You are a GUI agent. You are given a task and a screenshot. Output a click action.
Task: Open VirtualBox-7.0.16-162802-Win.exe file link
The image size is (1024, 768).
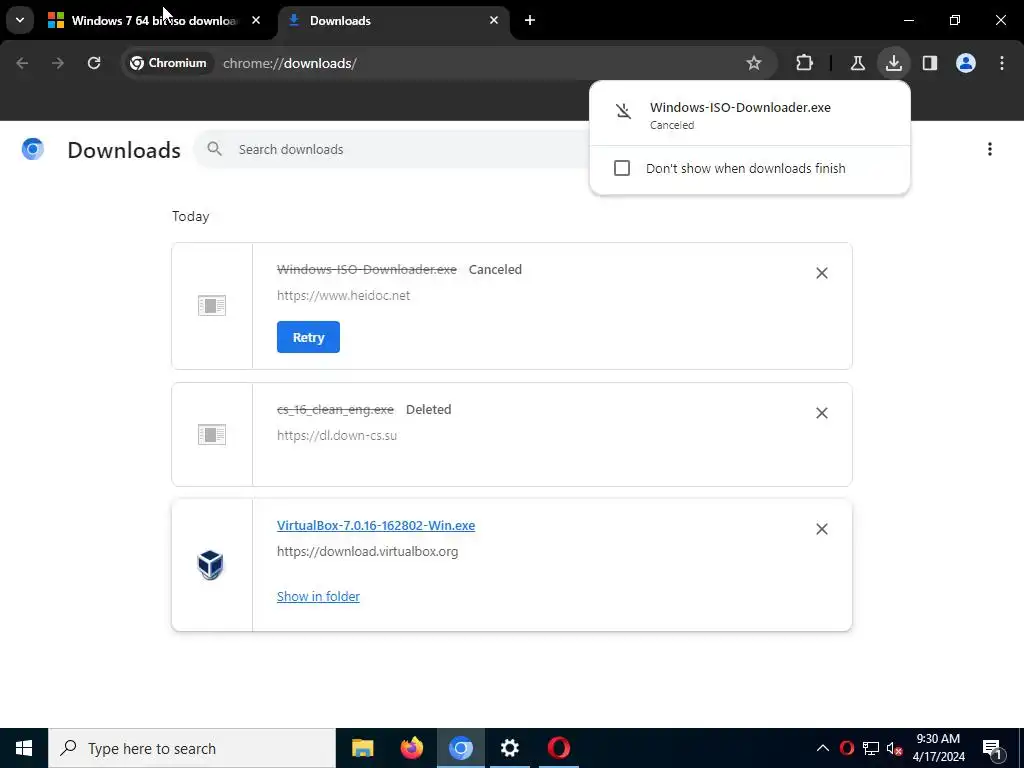coord(376,526)
